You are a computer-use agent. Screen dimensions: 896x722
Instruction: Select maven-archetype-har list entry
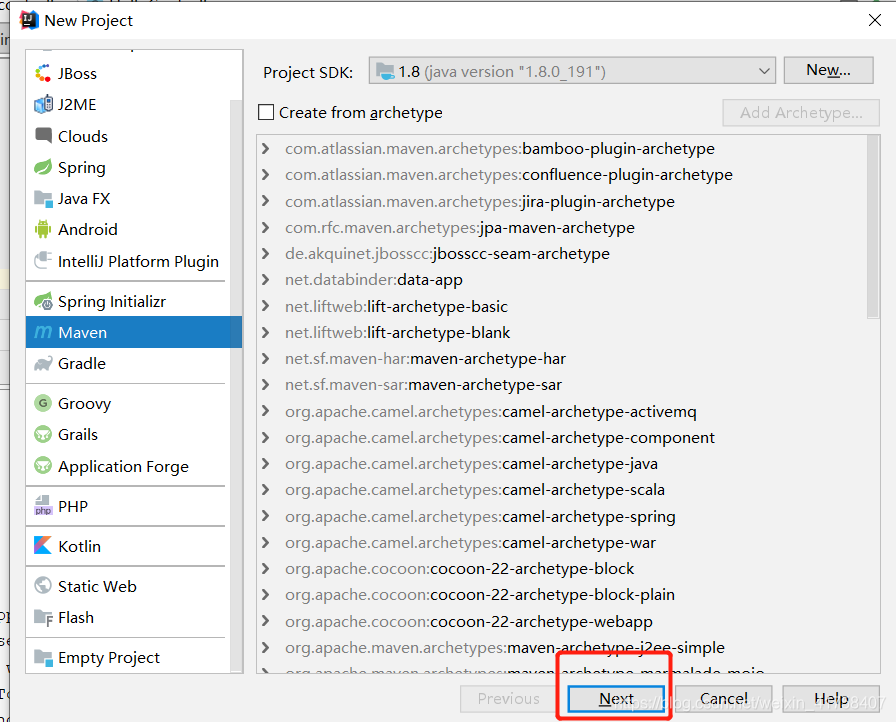click(x=425, y=359)
